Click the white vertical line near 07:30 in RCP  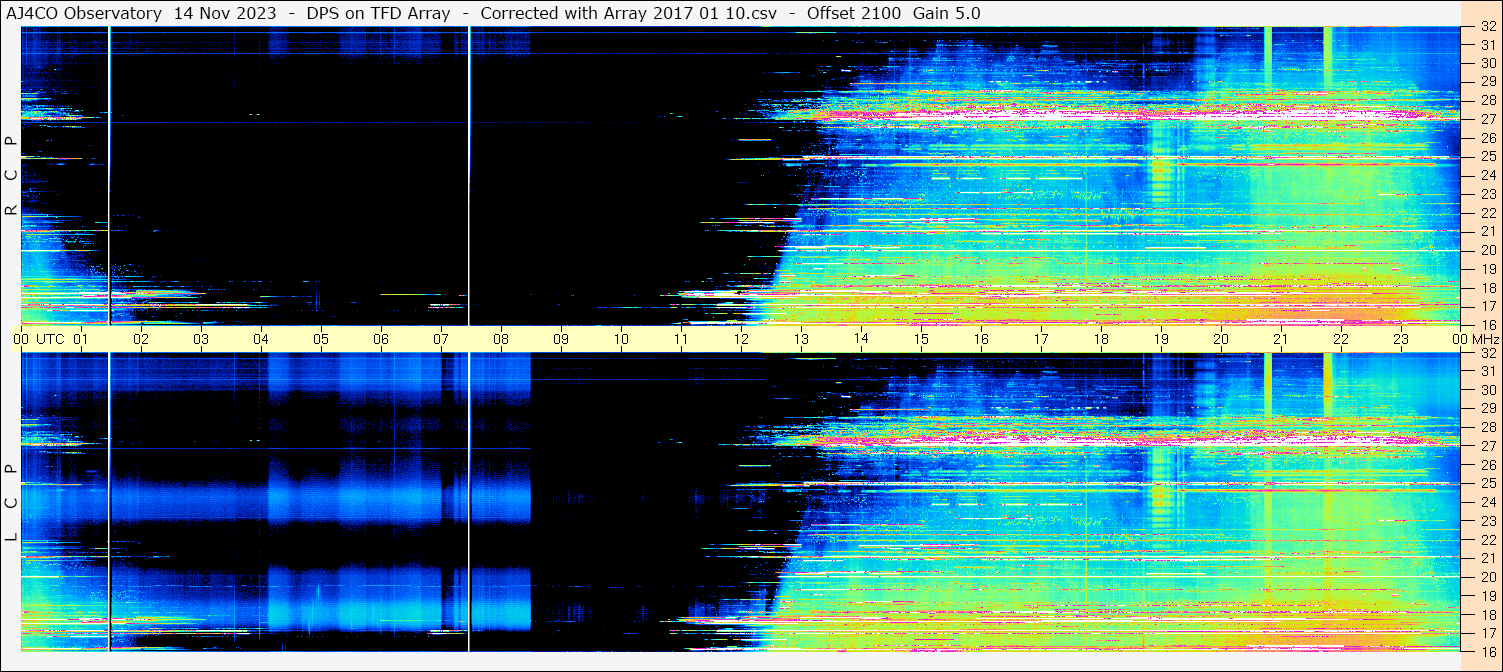pos(469,176)
